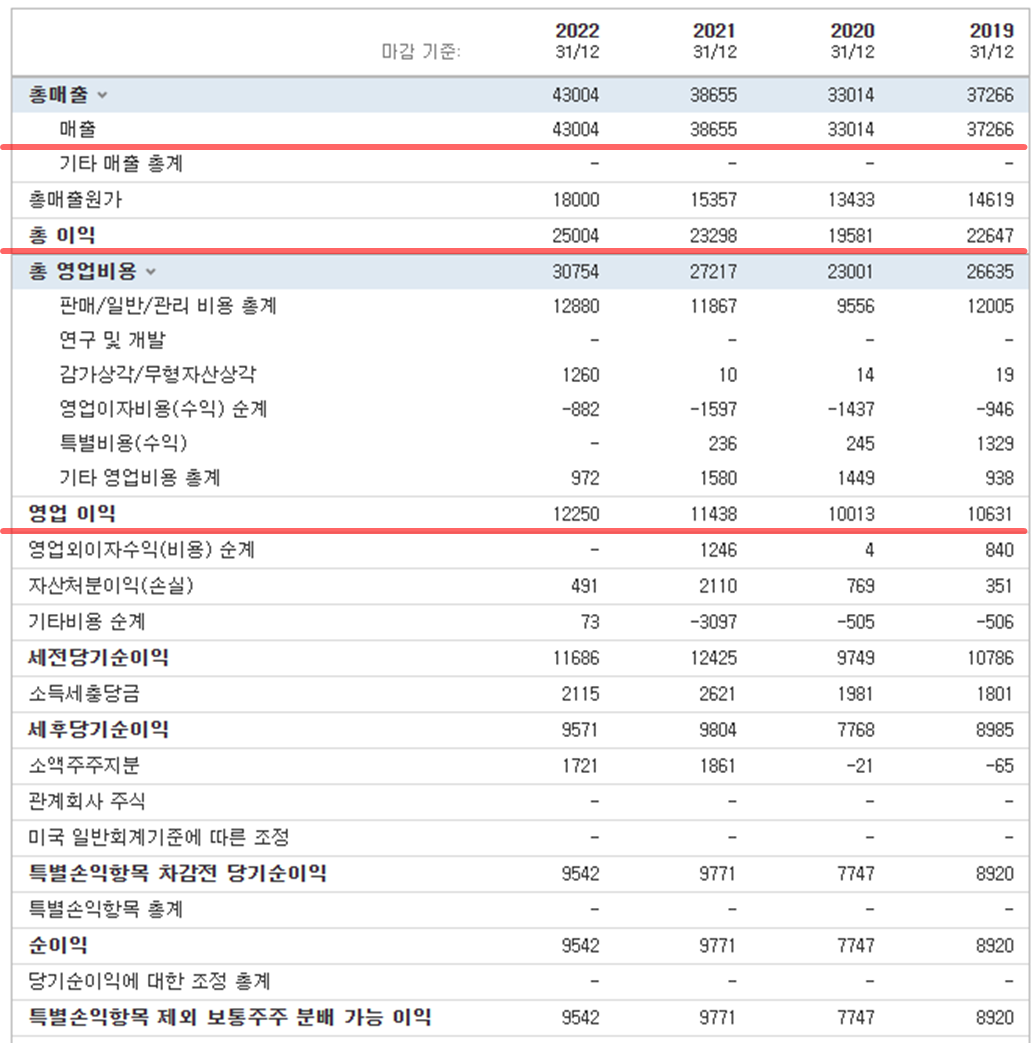Click 2022 소득세충당금 value 2115
This screenshot has height=1043, width=1035.
(x=580, y=694)
